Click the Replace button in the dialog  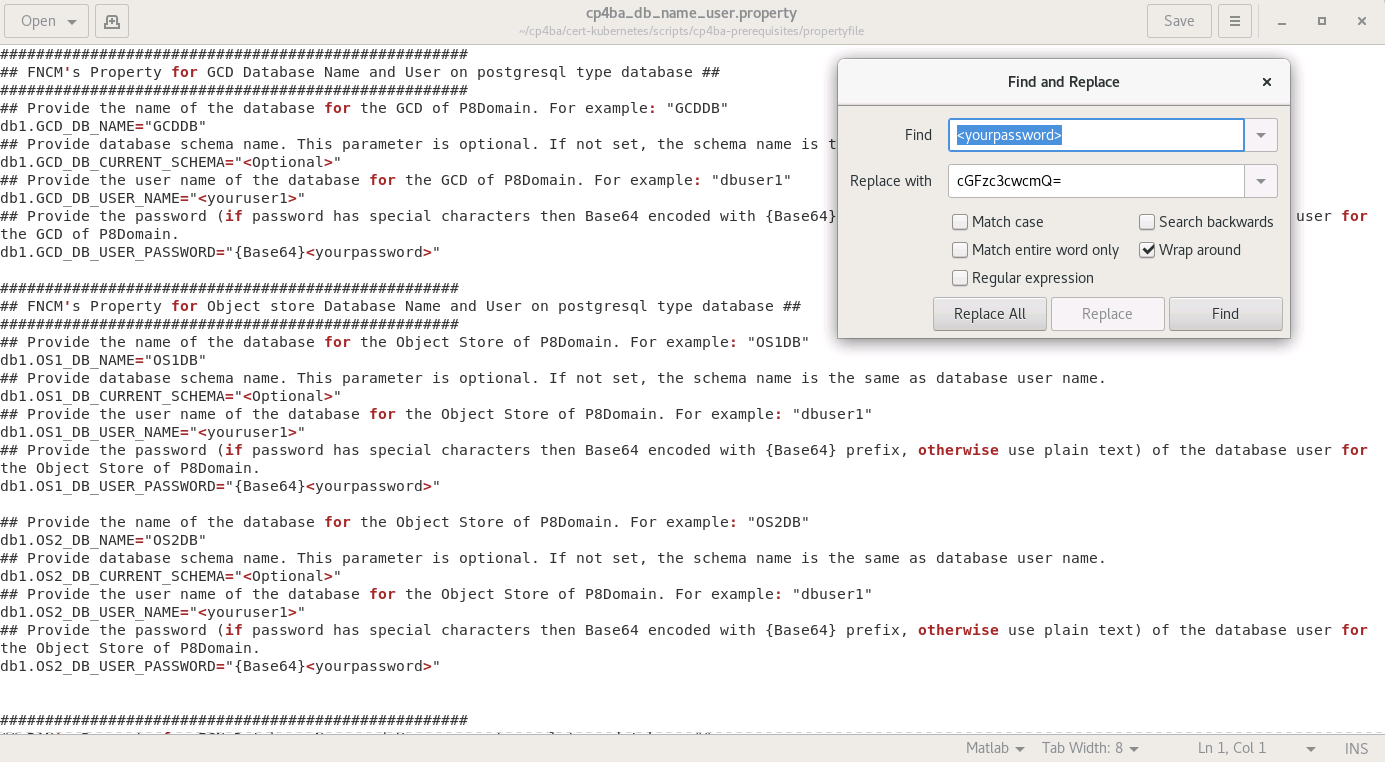tap(1107, 314)
